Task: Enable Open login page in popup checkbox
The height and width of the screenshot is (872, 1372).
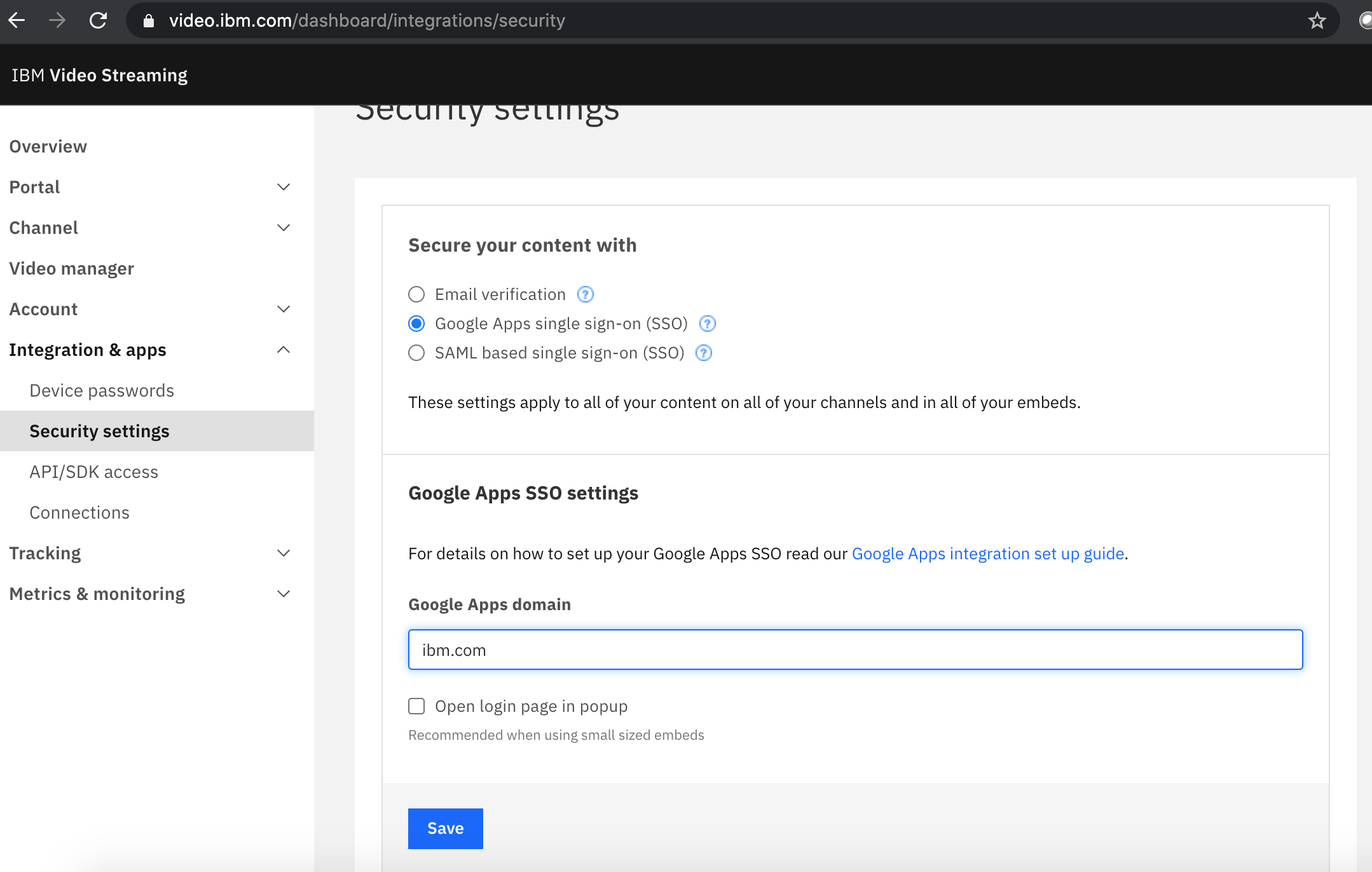Action: click(x=416, y=706)
